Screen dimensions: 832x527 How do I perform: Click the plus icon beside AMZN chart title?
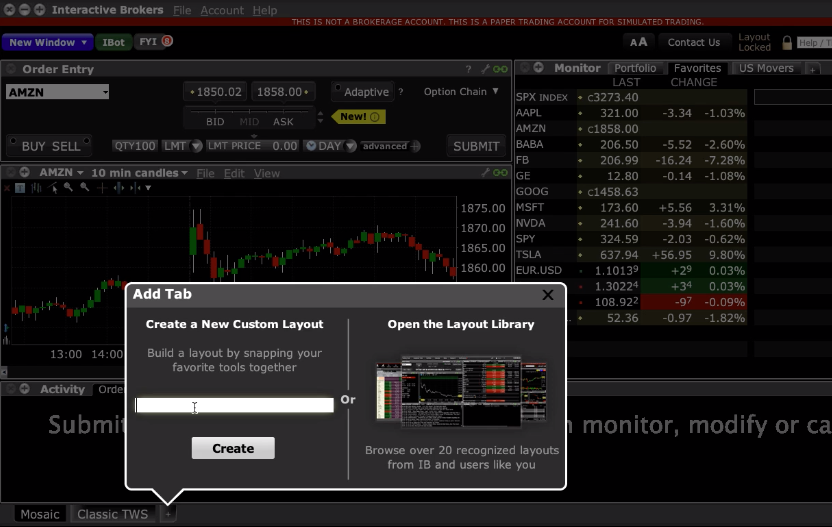[x=24, y=172]
